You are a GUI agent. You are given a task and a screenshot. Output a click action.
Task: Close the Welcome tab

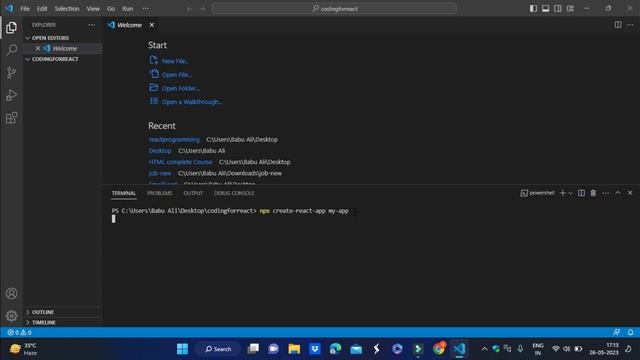tap(152, 25)
